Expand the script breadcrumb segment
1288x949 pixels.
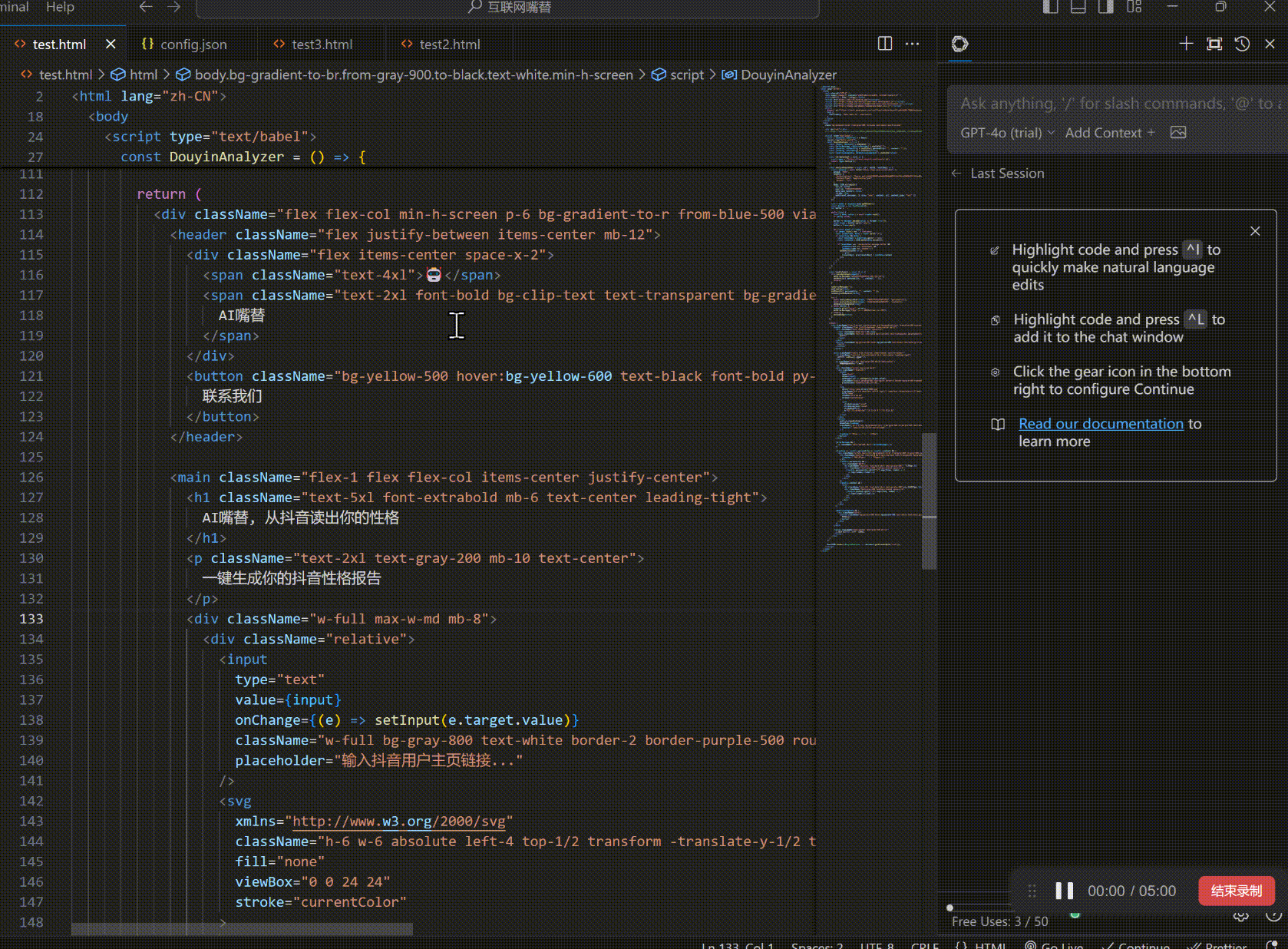[686, 74]
